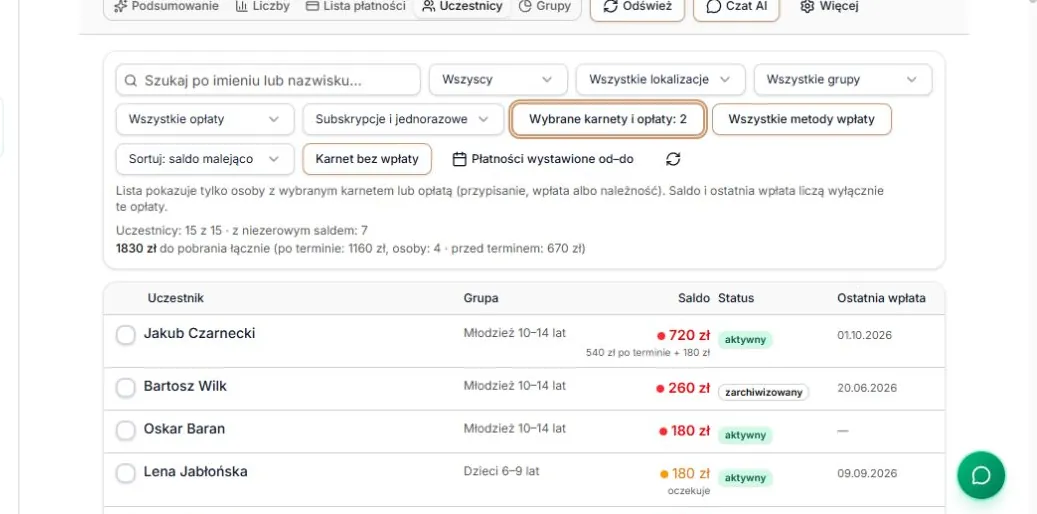Screen dimensions: 1037x514
Task: Open Wszystkie metody wpłaty filter
Action: tap(802, 120)
